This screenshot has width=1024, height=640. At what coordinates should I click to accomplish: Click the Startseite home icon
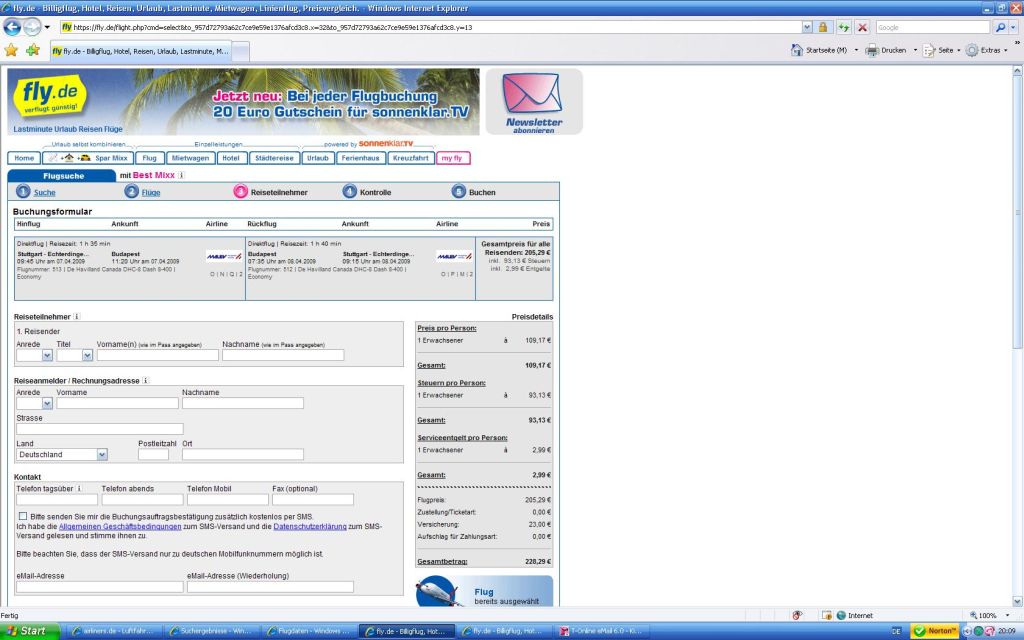pos(796,50)
